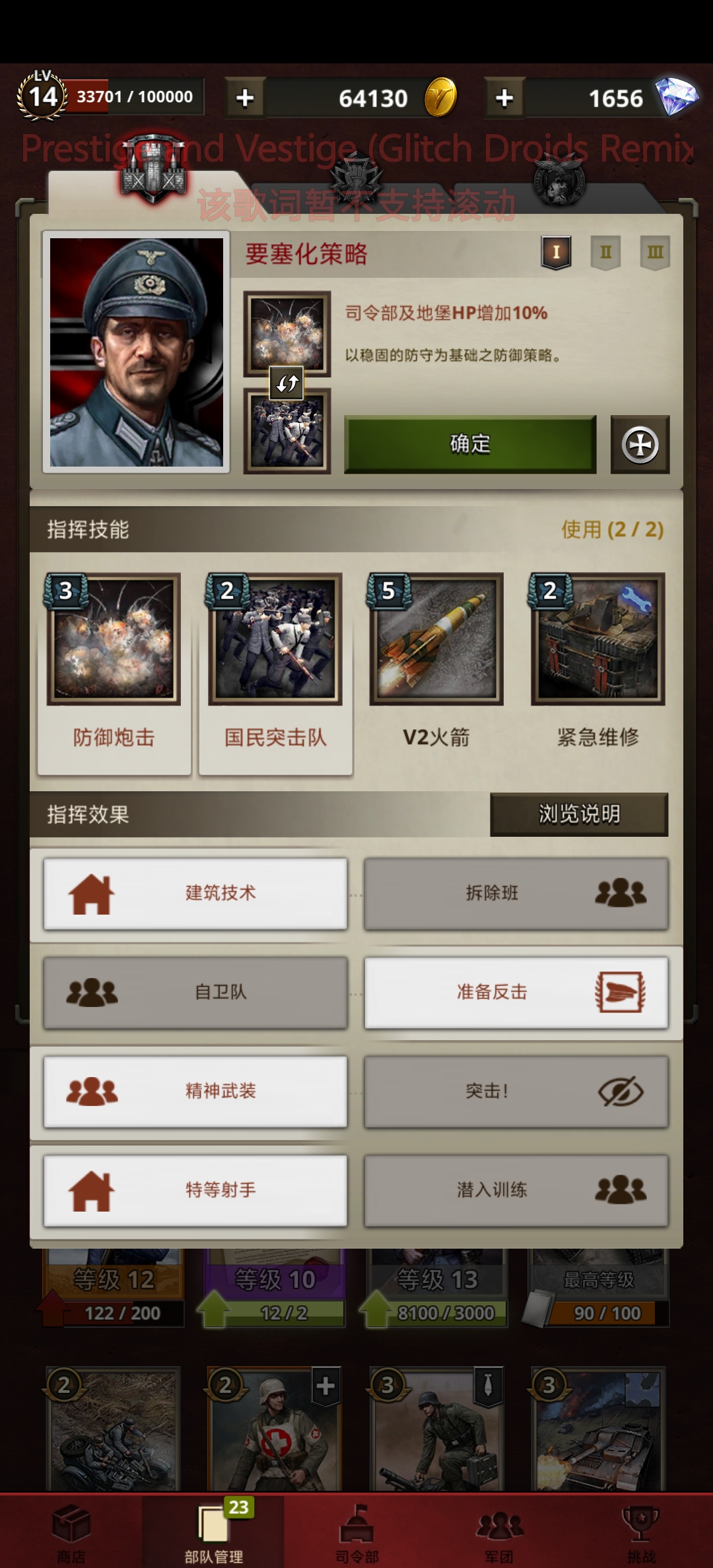Click the commander portrait thumbnail

137,352
